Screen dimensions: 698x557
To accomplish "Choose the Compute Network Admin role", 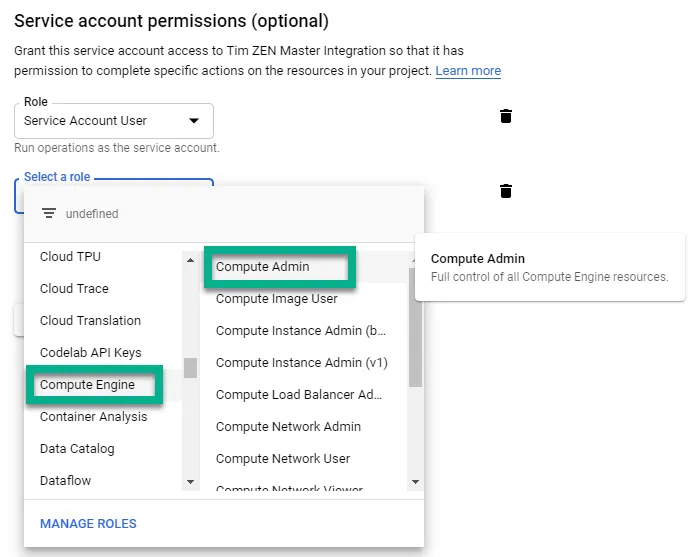I will click(x=304, y=427).
